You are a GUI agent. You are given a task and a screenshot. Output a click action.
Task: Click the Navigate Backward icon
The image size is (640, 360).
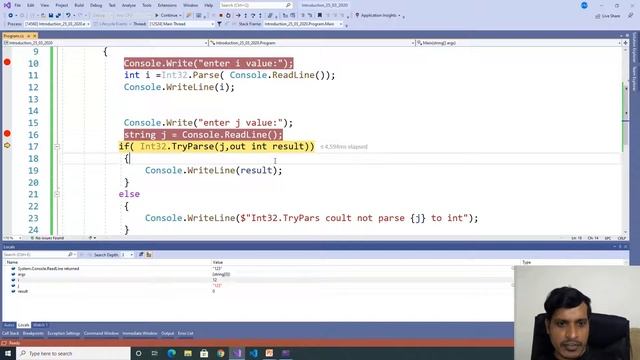coord(11,16)
